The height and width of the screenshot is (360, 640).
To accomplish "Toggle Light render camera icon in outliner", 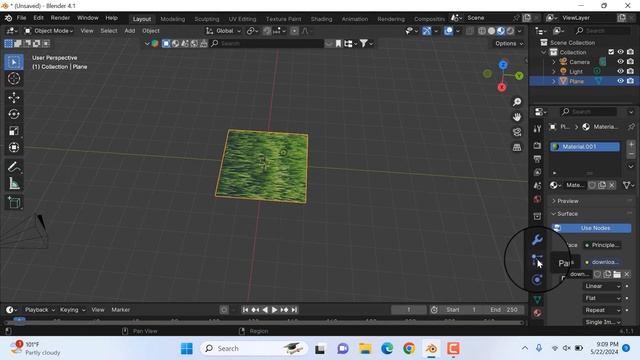I will pos(630,71).
